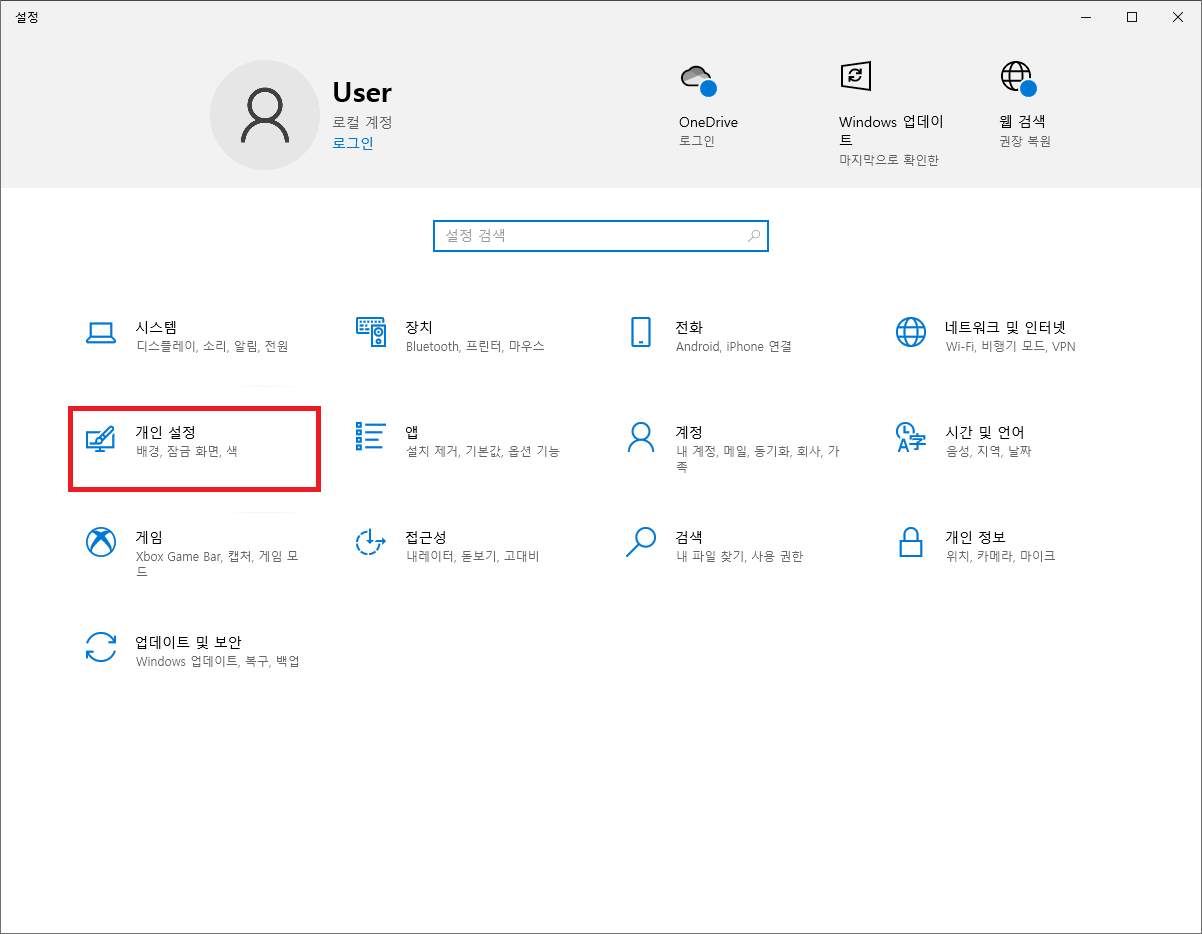Click the User profile avatar

tap(265, 115)
